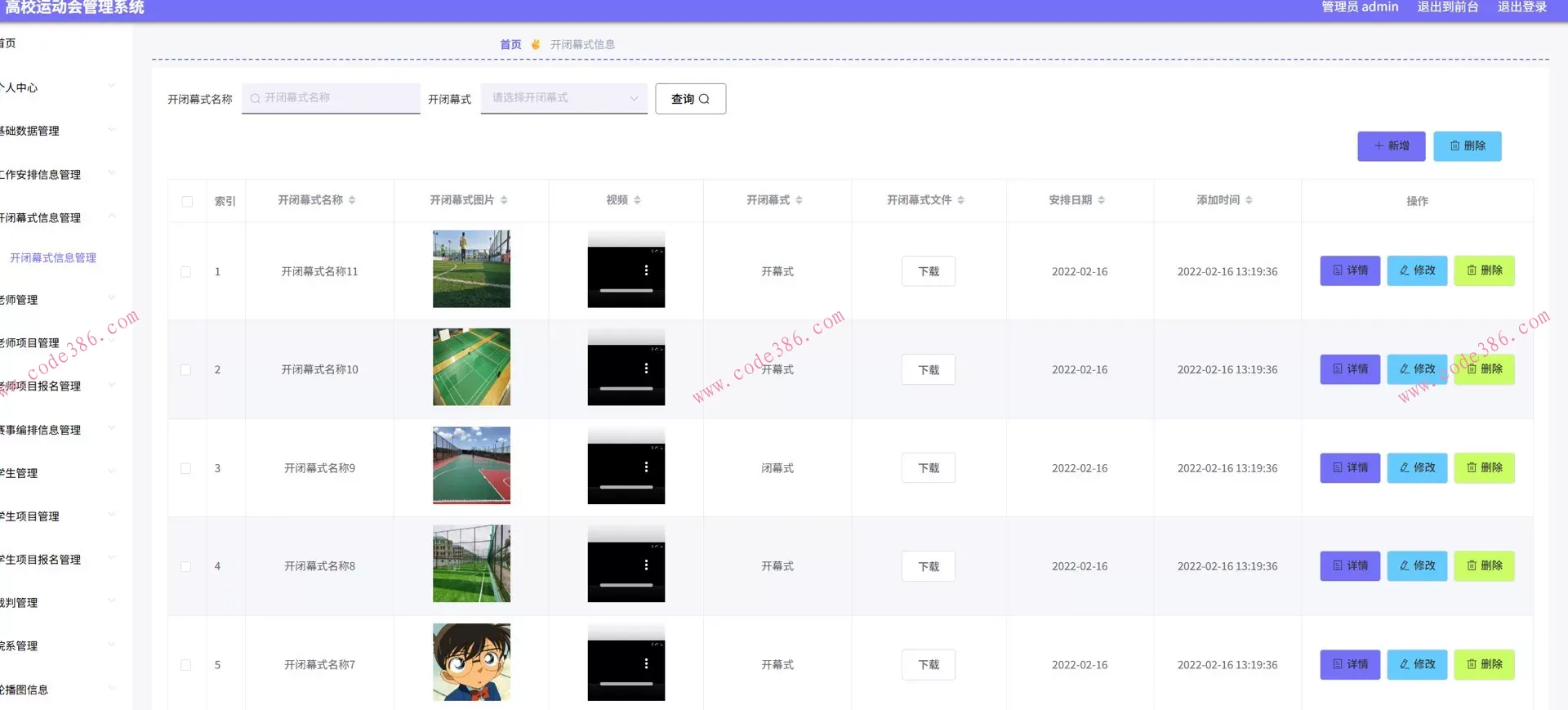Sort by 安排日期 column arrows

click(1101, 200)
